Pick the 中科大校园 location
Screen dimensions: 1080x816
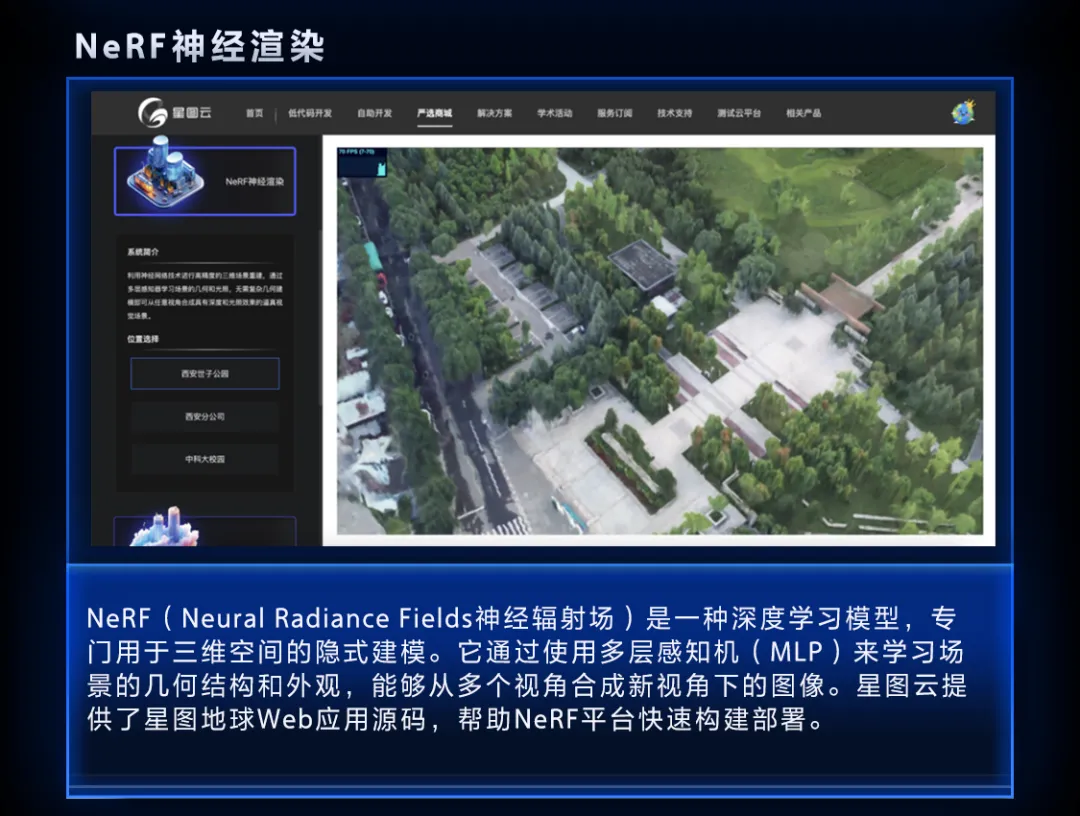click(205, 459)
